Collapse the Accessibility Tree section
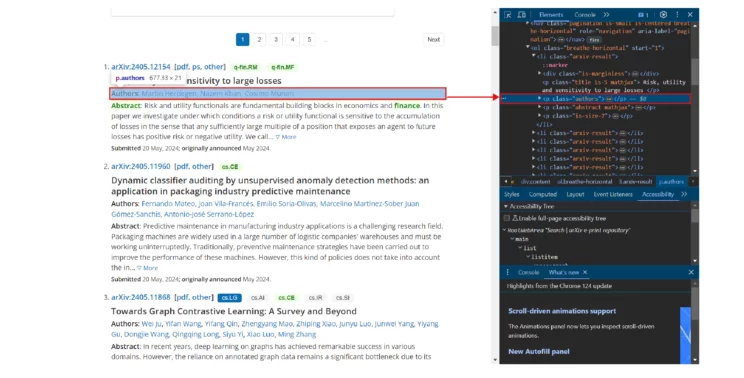This screenshot has width=744, height=378. click(x=506, y=206)
